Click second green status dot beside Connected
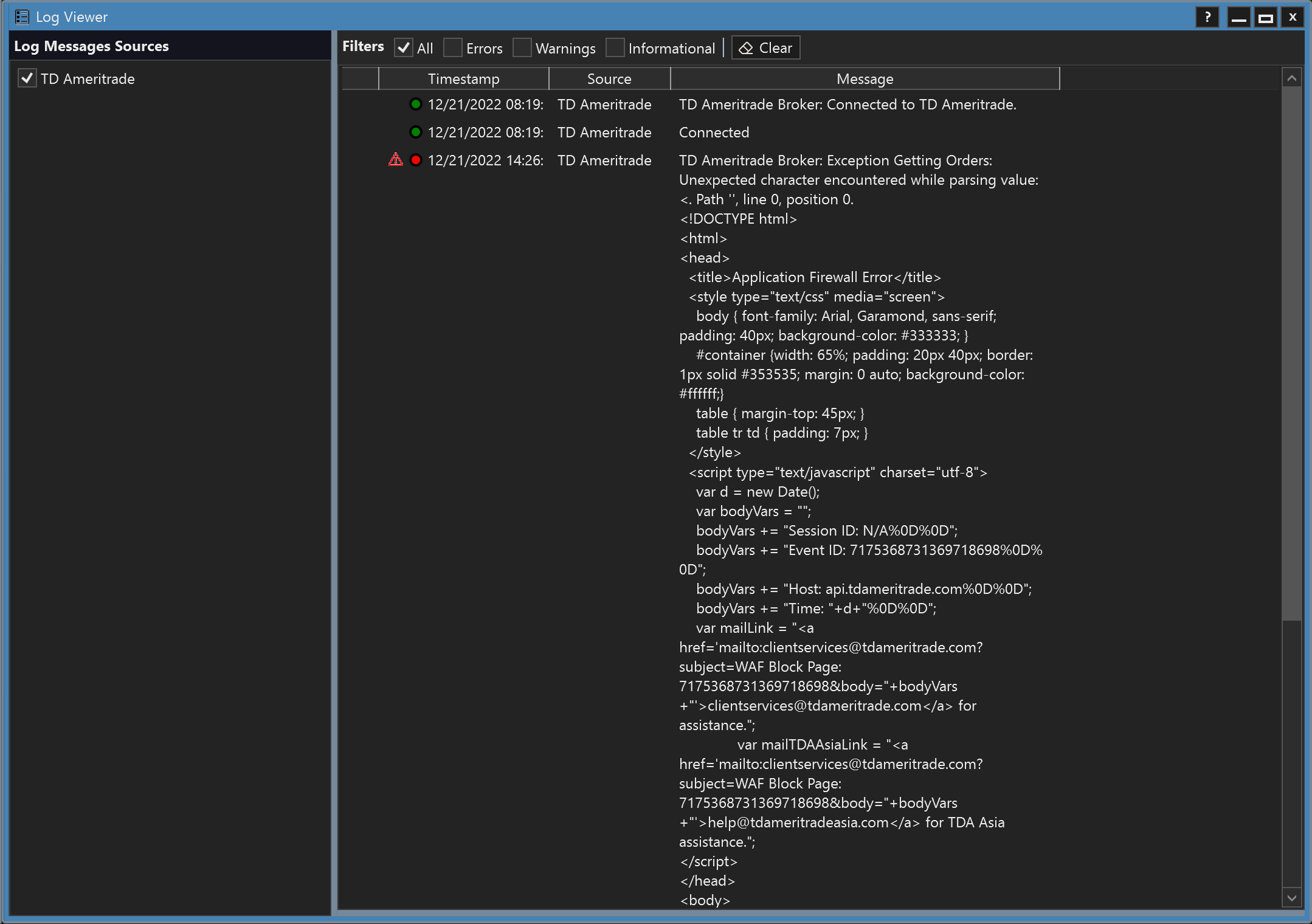This screenshot has height=924, width=1312. (416, 132)
